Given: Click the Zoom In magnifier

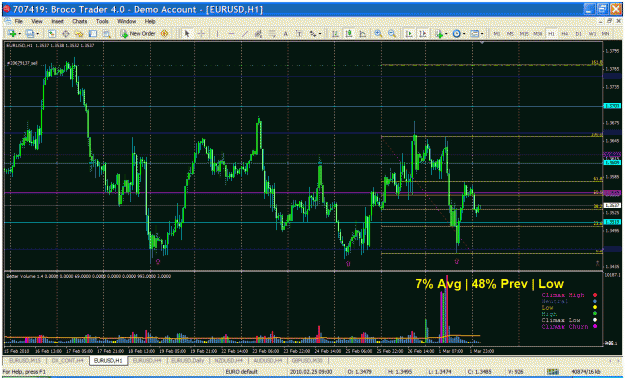Looking at the screenshot, I should (378, 34).
